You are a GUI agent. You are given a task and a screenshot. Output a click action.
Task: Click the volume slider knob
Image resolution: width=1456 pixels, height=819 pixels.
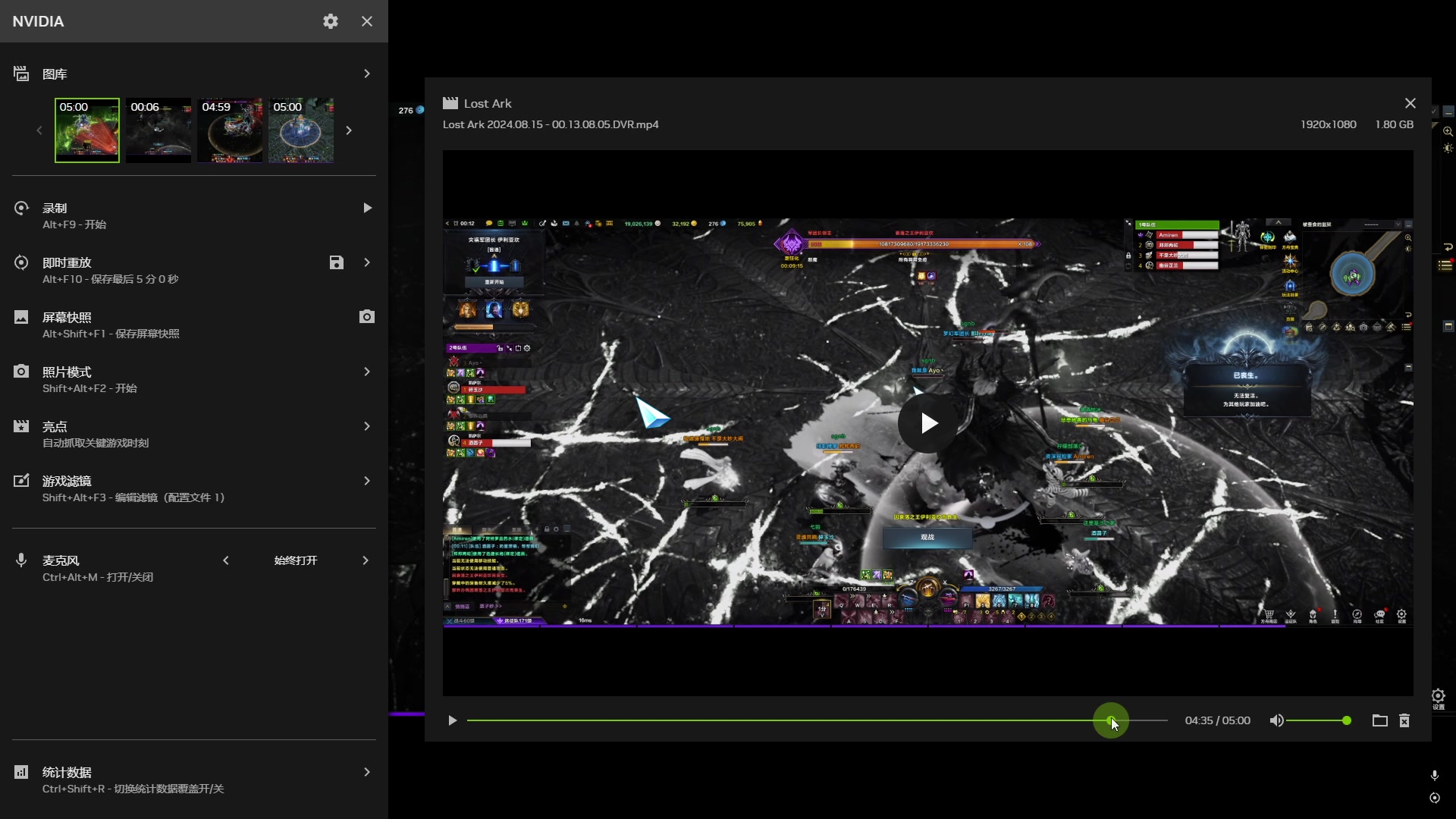tap(1347, 720)
